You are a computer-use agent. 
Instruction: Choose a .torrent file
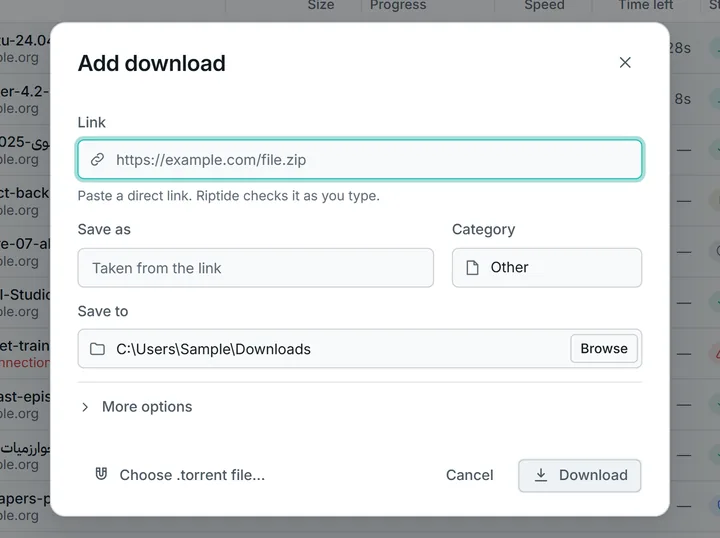tap(180, 475)
